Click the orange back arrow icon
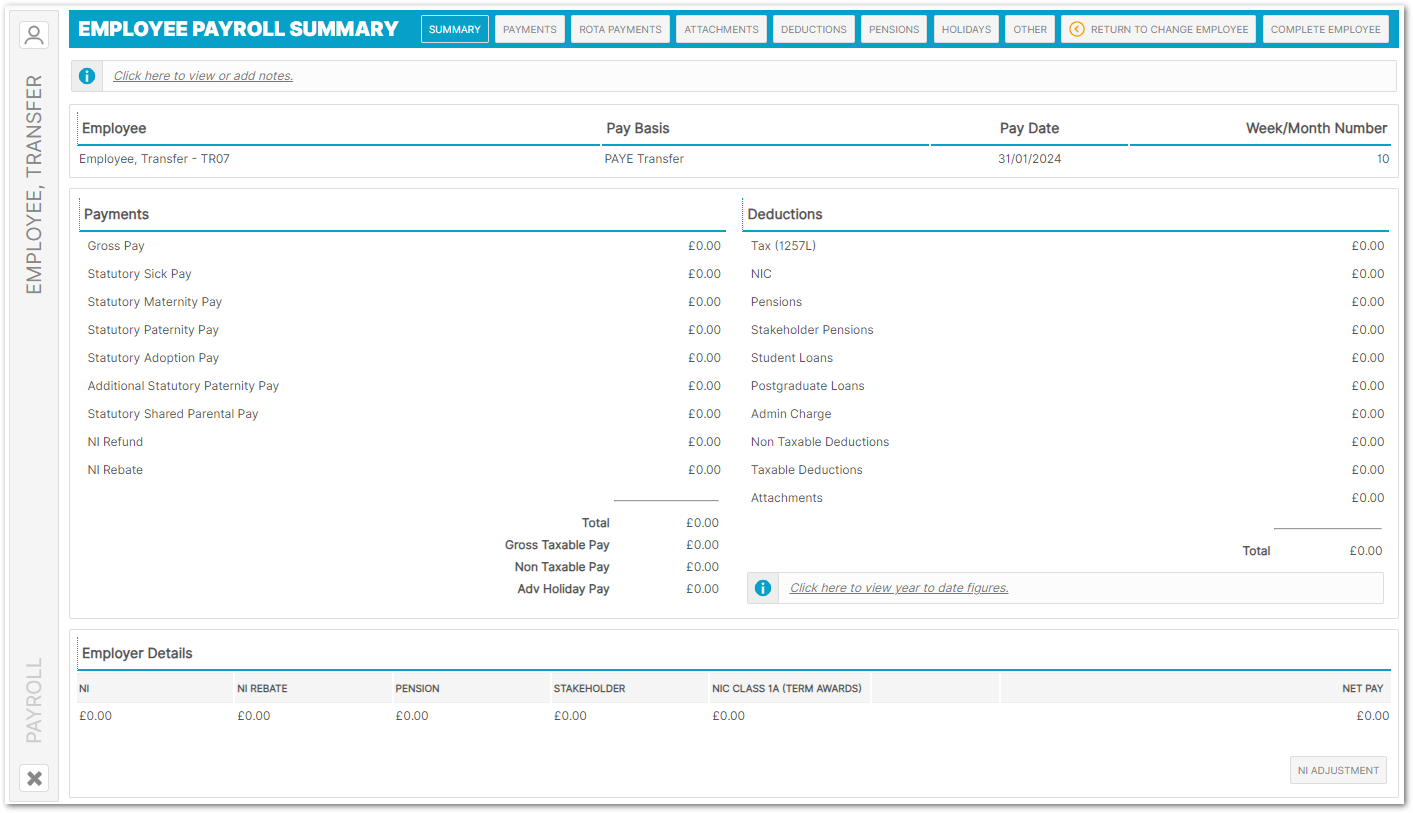The width and height of the screenshot is (1413, 813). click(x=1077, y=29)
